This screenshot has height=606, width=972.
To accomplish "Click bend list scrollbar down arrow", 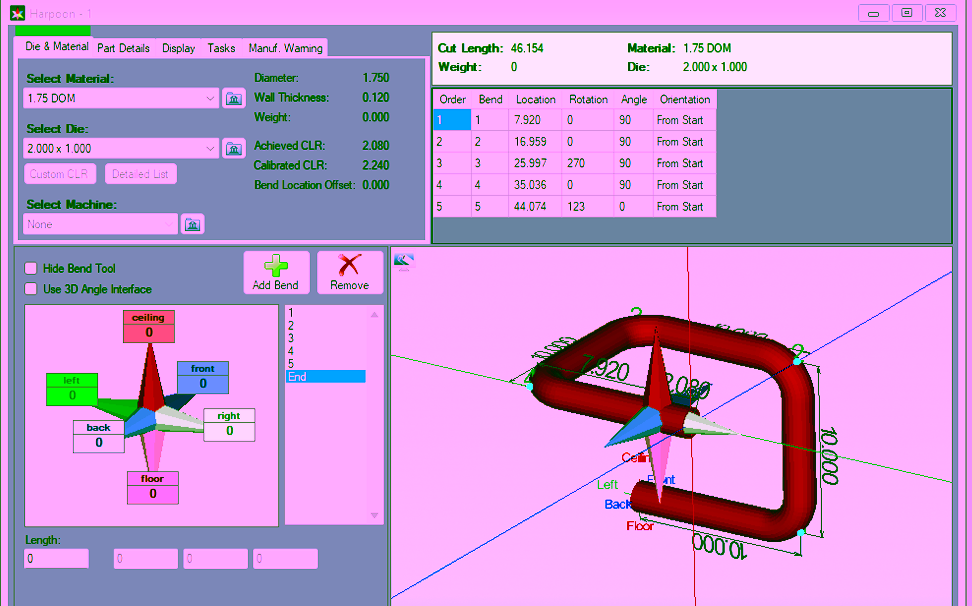I will click(374, 516).
